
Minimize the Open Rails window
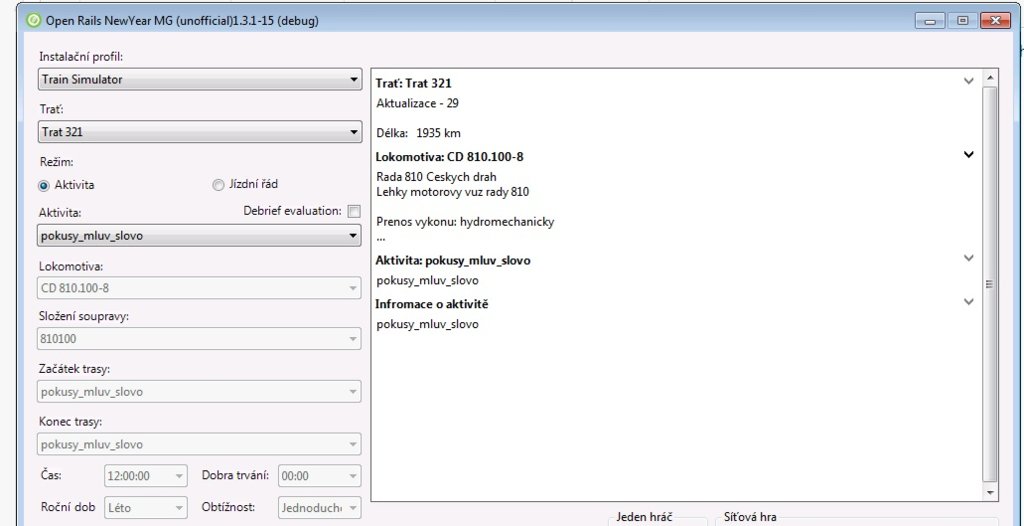932,20
